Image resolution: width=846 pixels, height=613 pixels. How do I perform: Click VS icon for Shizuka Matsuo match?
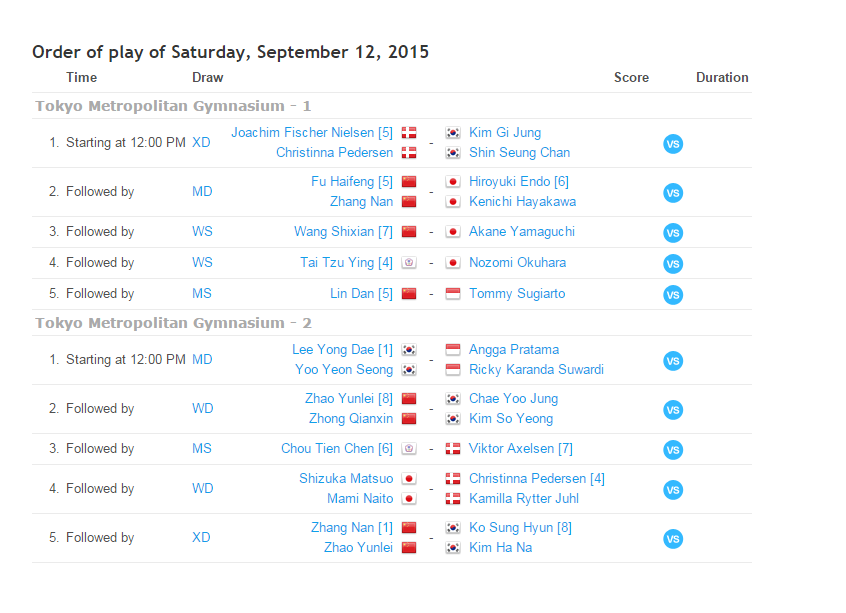[673, 490]
